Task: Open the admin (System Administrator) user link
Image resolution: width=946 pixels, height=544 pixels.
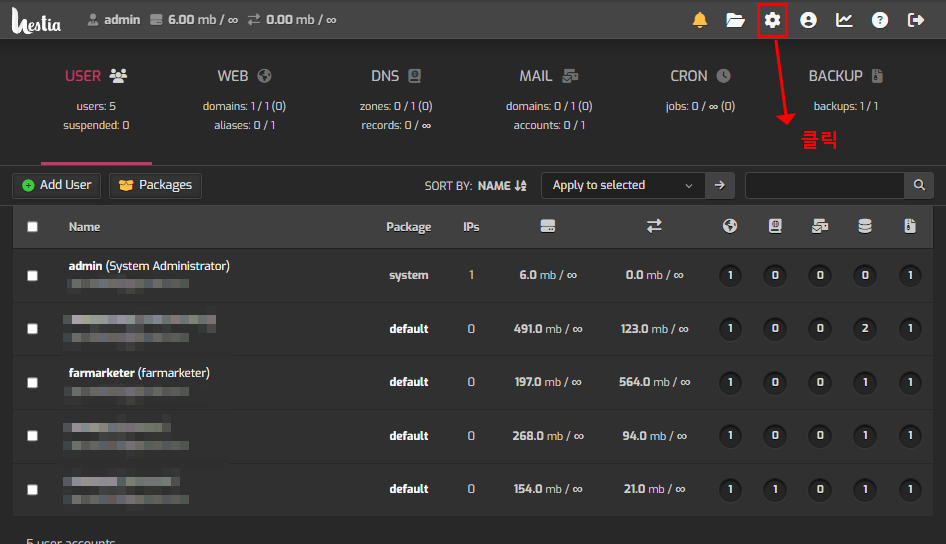Action: coord(149,266)
